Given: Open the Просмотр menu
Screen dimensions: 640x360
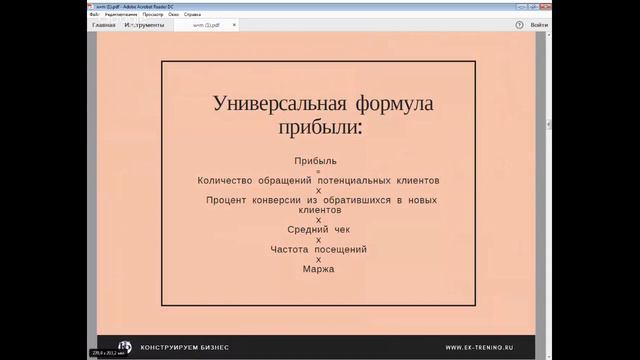Looking at the screenshot, I should pyautogui.click(x=153, y=14).
